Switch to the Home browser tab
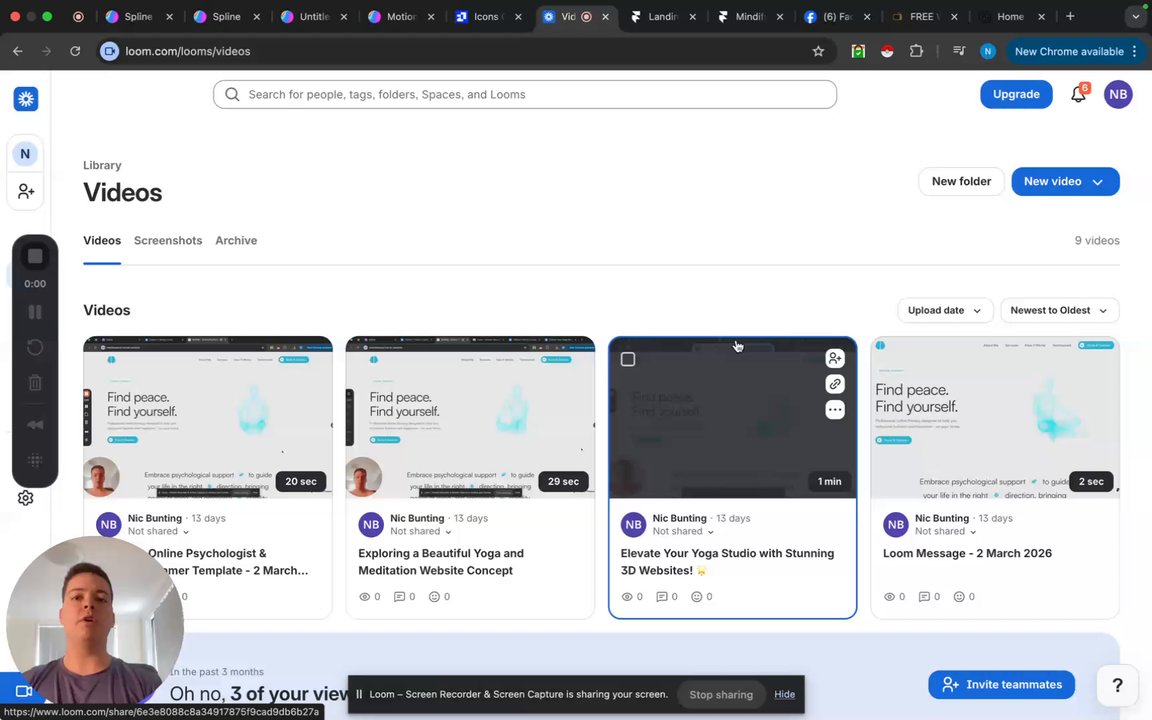 tap(1011, 16)
